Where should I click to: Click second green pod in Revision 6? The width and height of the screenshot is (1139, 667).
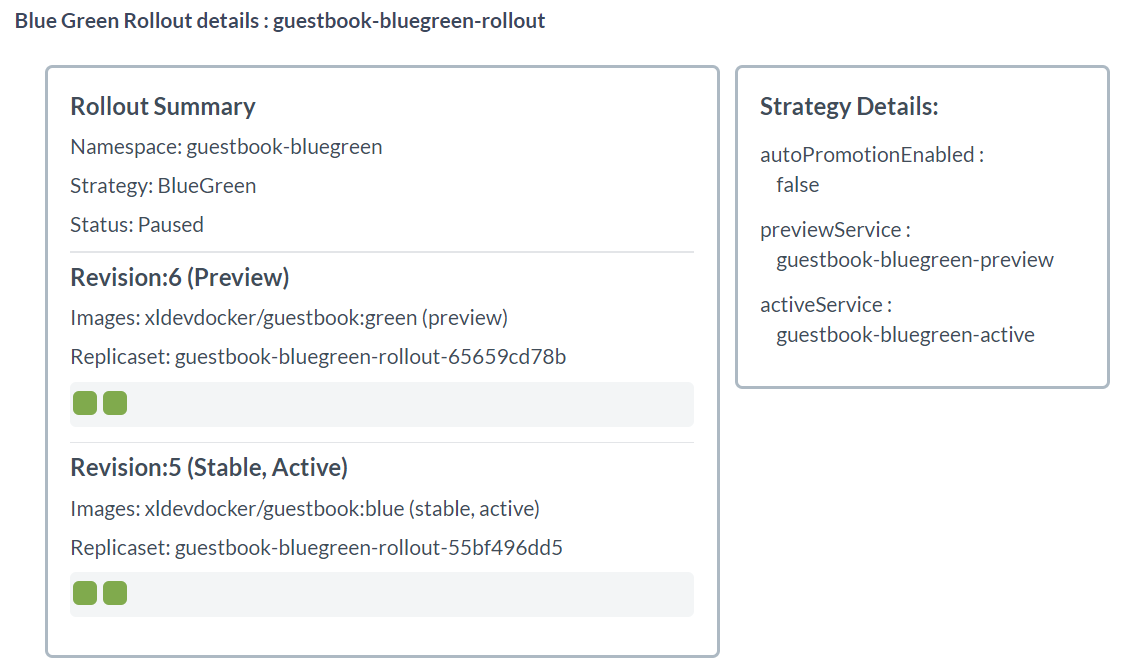coord(115,403)
